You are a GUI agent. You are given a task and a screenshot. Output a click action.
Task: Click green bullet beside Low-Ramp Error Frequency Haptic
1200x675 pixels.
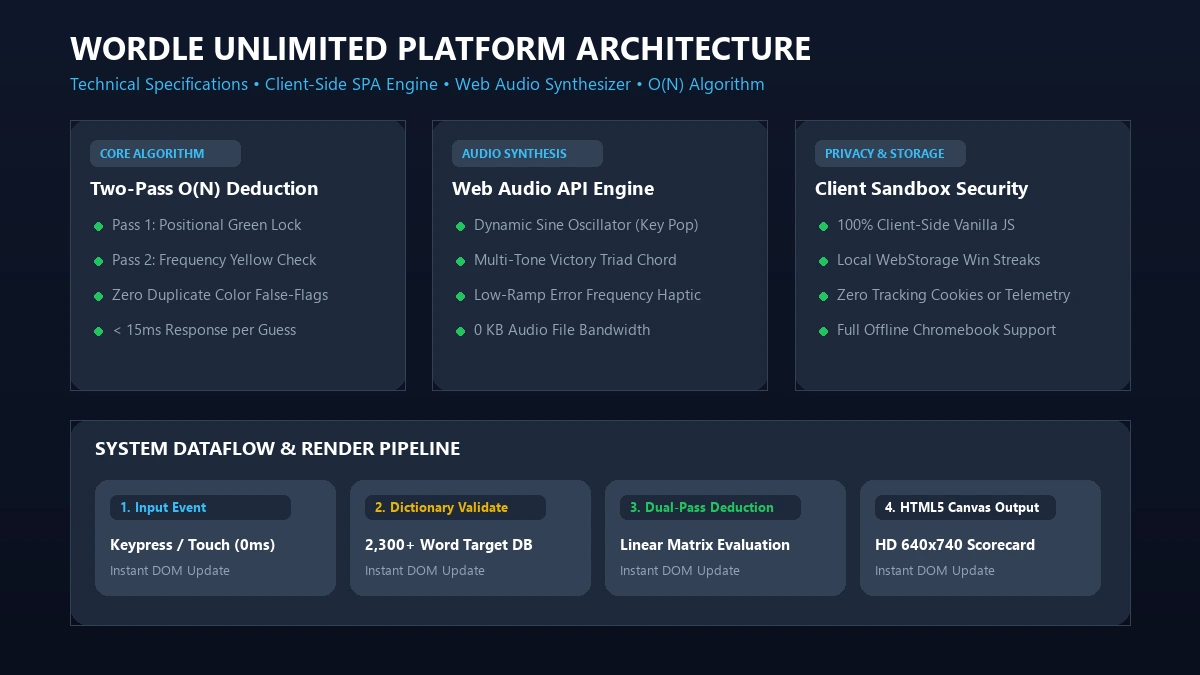pos(460,296)
